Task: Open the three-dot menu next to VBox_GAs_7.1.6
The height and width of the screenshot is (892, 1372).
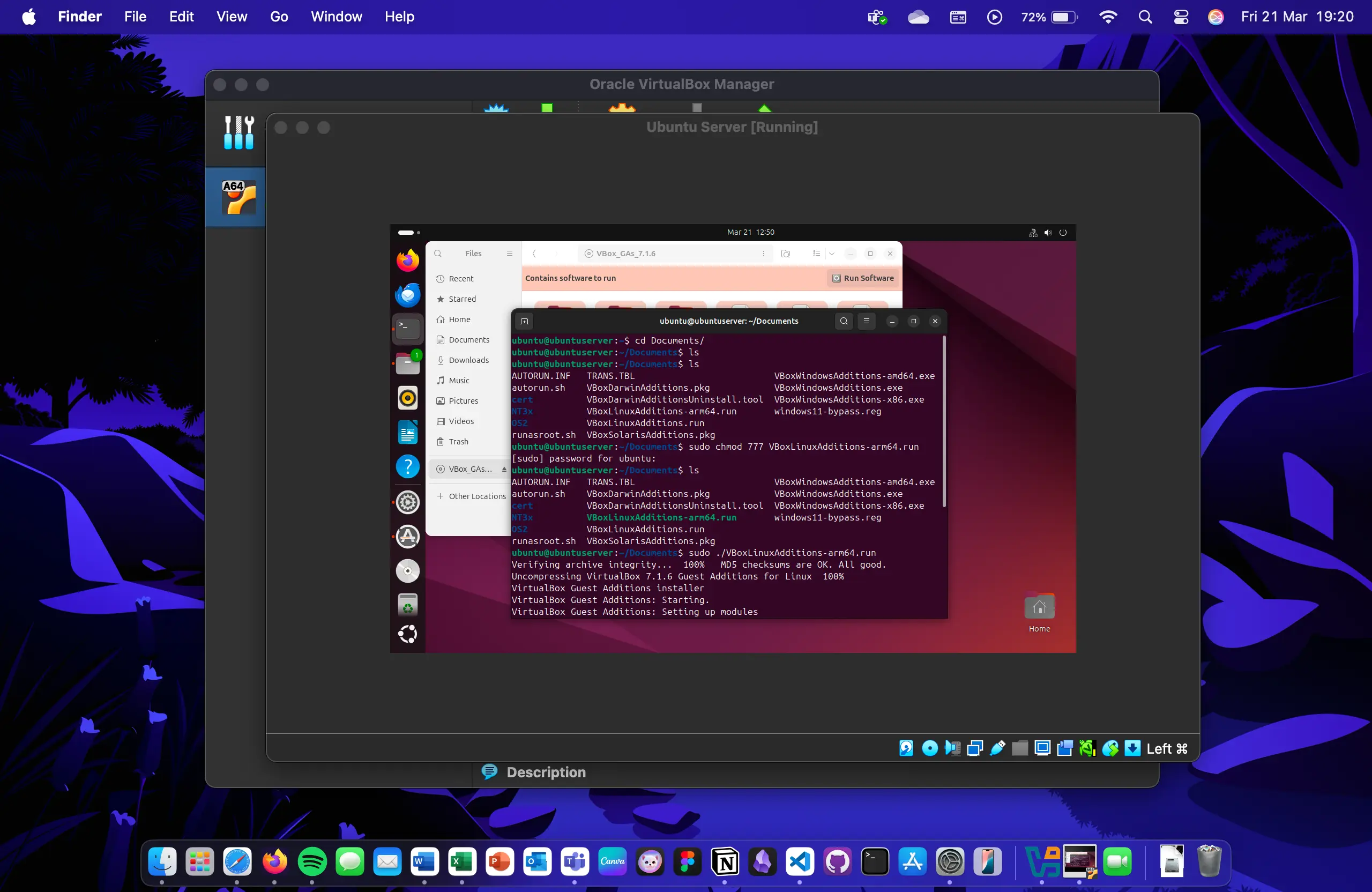Action: point(763,254)
